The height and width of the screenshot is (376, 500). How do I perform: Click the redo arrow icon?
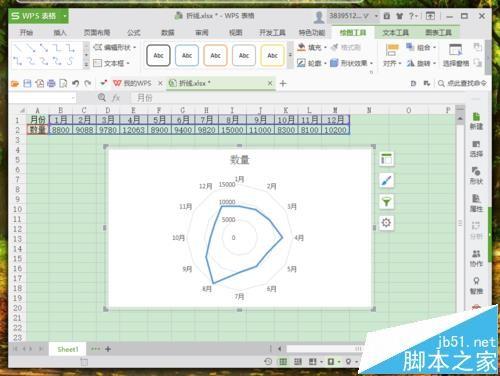click(x=88, y=83)
